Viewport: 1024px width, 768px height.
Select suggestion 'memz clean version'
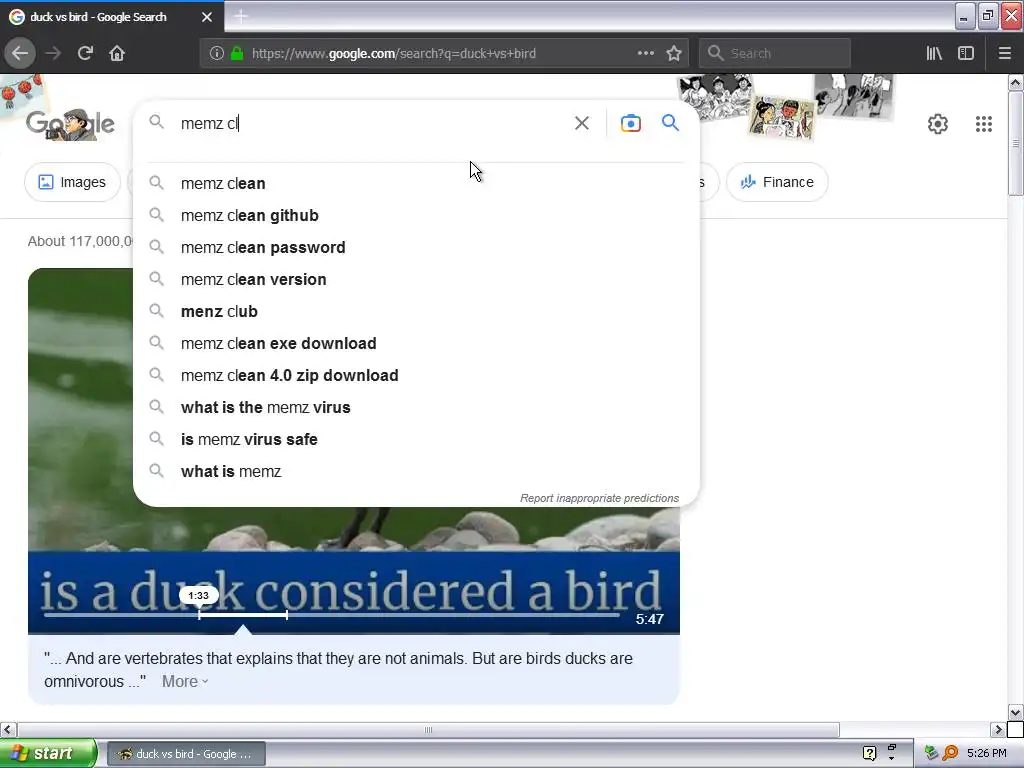pyautogui.click(x=416, y=280)
